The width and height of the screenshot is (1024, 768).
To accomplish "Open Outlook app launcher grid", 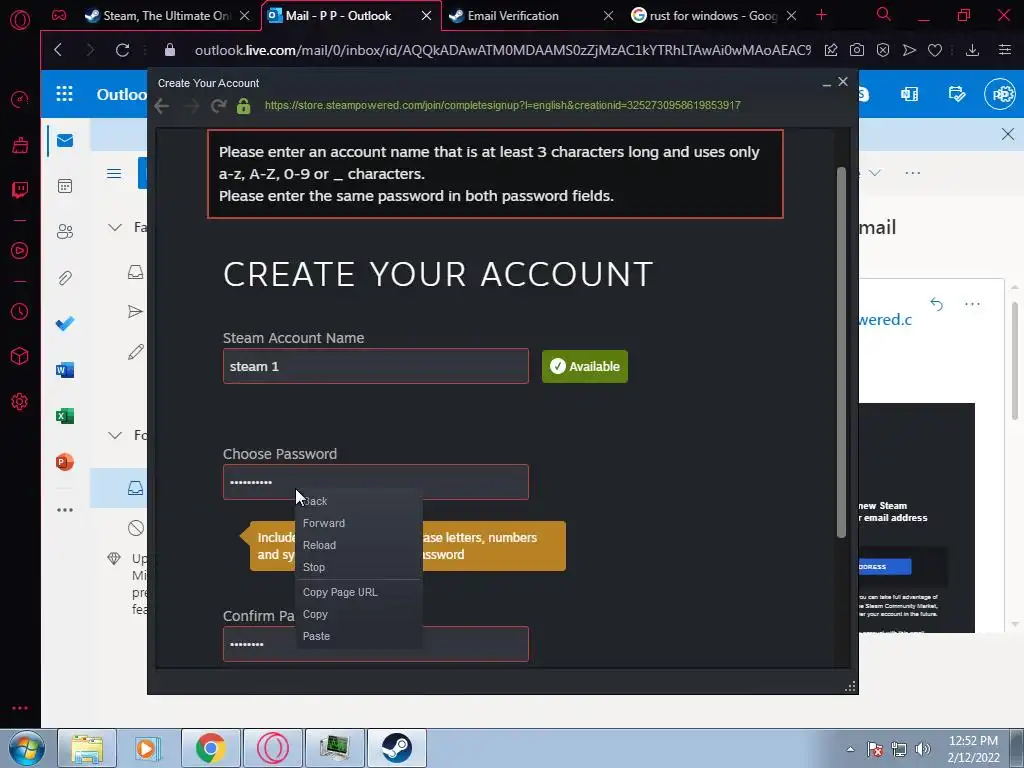I will (65, 94).
